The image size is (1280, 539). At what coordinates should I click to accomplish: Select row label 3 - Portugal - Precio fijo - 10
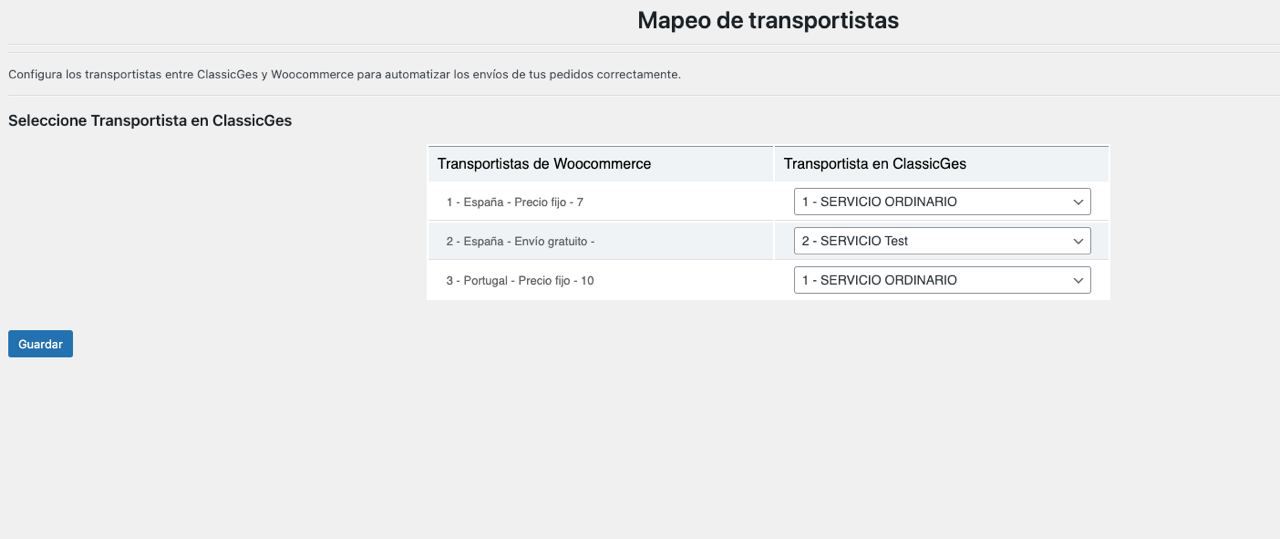pos(519,281)
